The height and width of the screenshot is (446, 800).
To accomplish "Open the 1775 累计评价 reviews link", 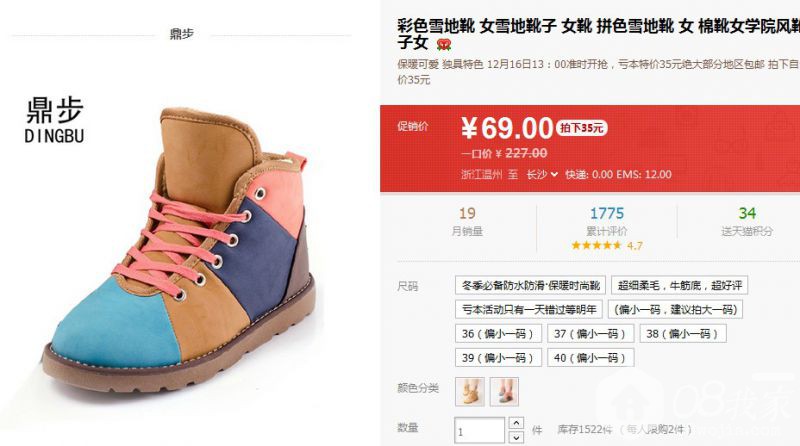I will pyautogui.click(x=607, y=221).
